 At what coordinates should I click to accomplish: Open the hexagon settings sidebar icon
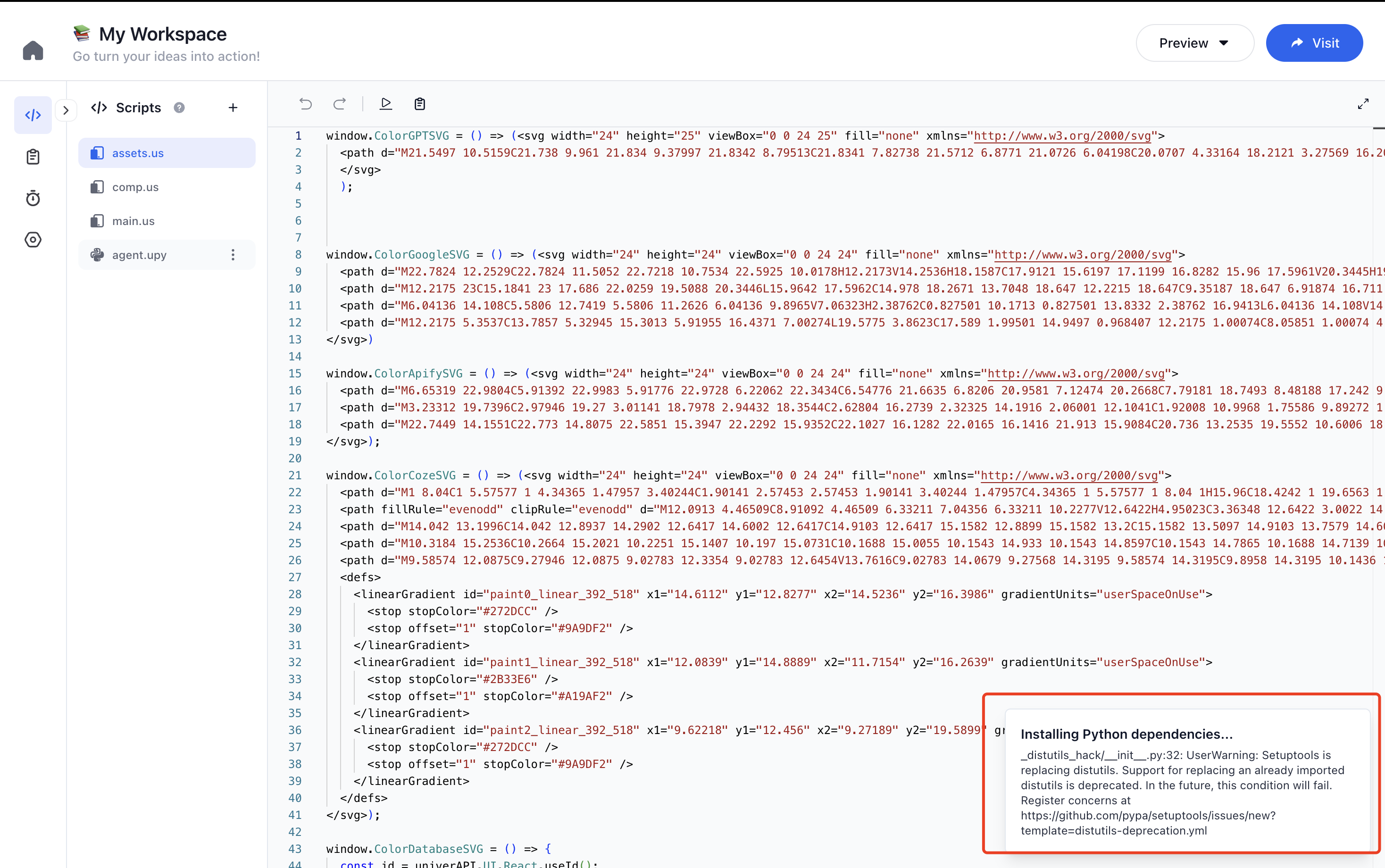click(33, 239)
